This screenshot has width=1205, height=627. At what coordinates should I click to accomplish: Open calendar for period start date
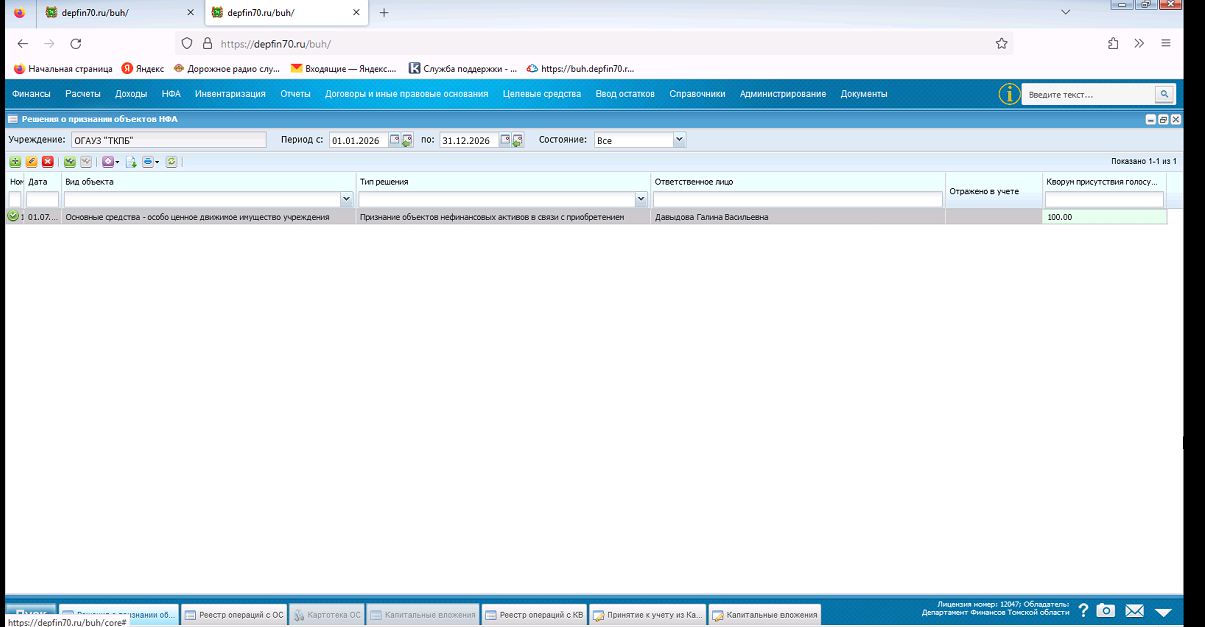395,140
